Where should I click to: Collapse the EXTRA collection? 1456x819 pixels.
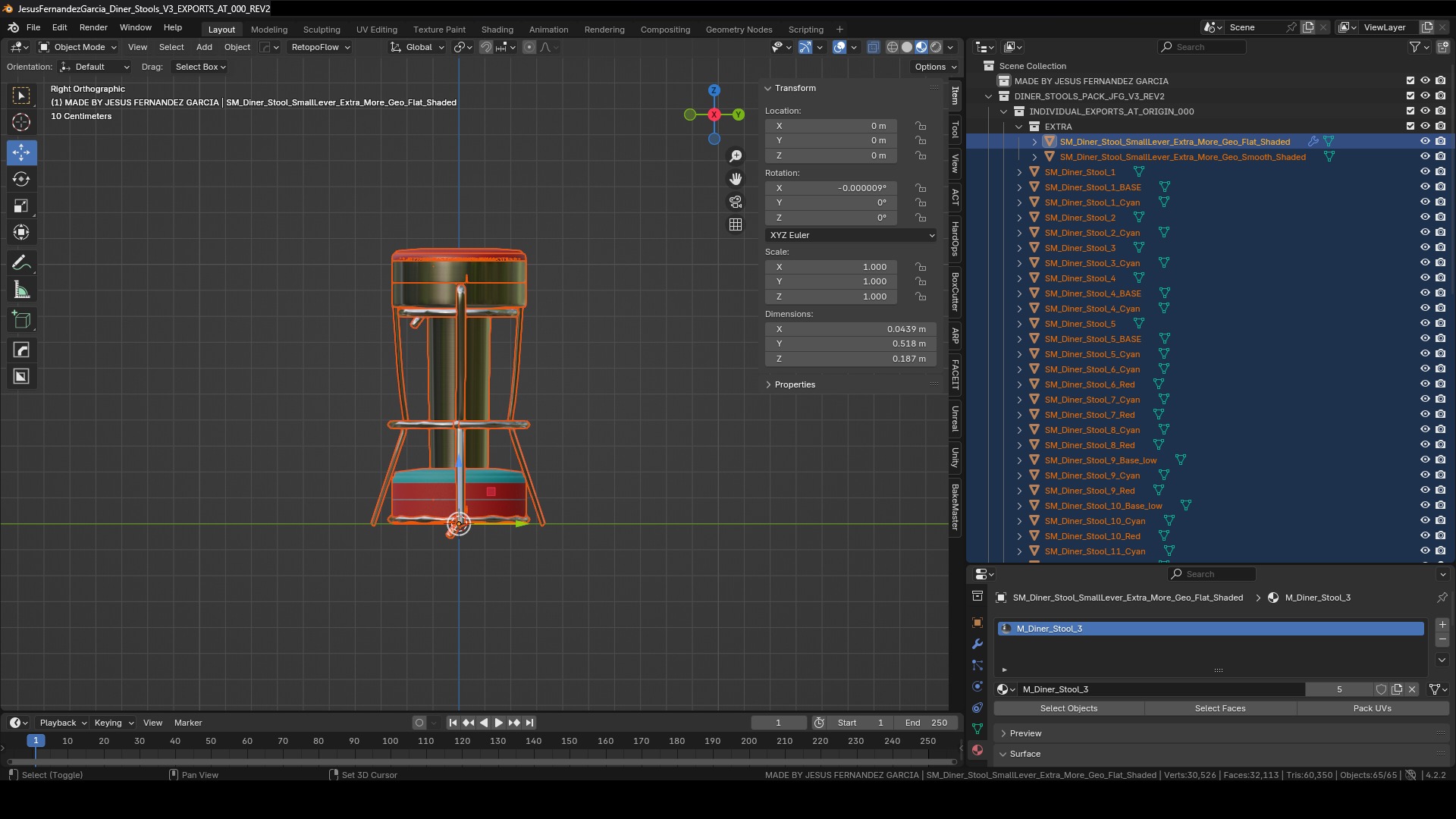pyautogui.click(x=1019, y=127)
